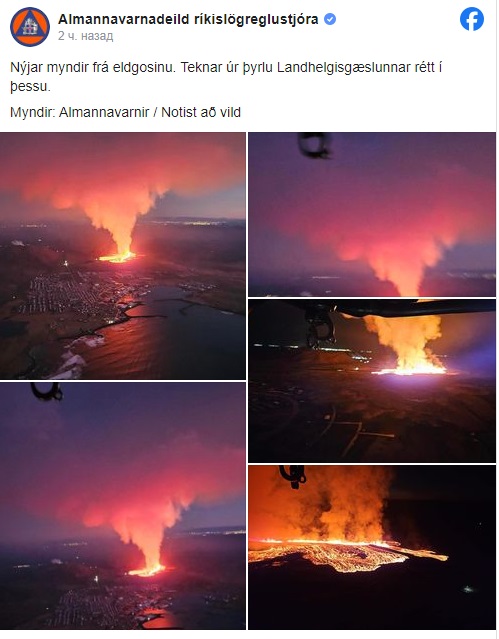The width and height of the screenshot is (499, 639).
Task: Click the '2 ч. назад' timestamp
Action: point(85,36)
